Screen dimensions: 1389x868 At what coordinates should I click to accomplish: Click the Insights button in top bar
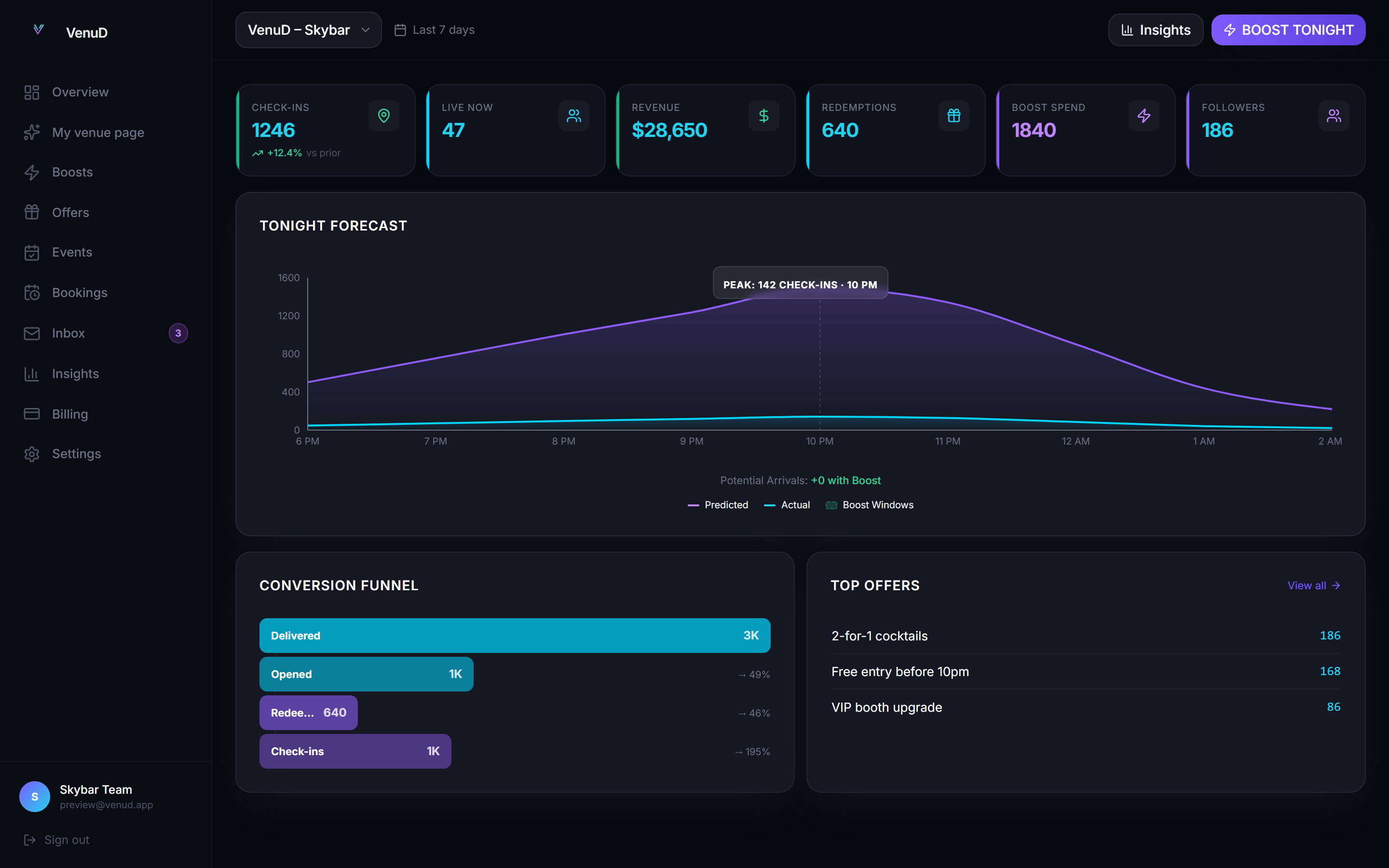[x=1156, y=30]
